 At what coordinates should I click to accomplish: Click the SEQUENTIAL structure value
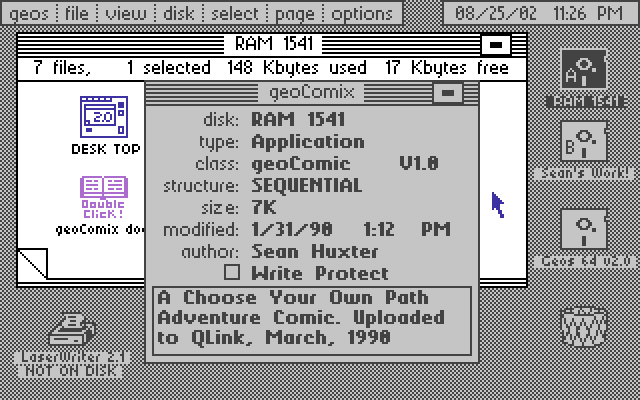click(307, 185)
